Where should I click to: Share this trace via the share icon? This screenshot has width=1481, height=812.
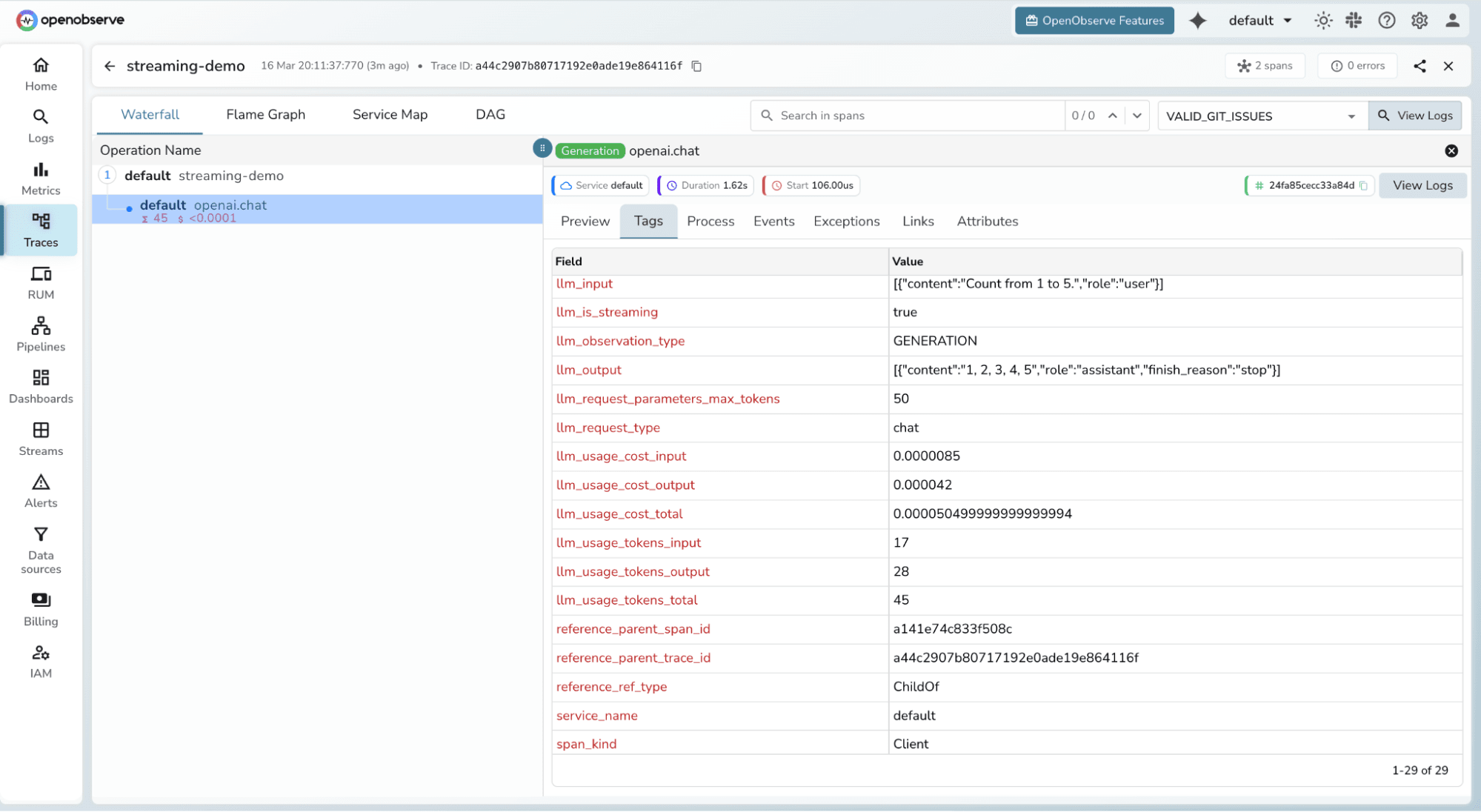pos(1420,66)
